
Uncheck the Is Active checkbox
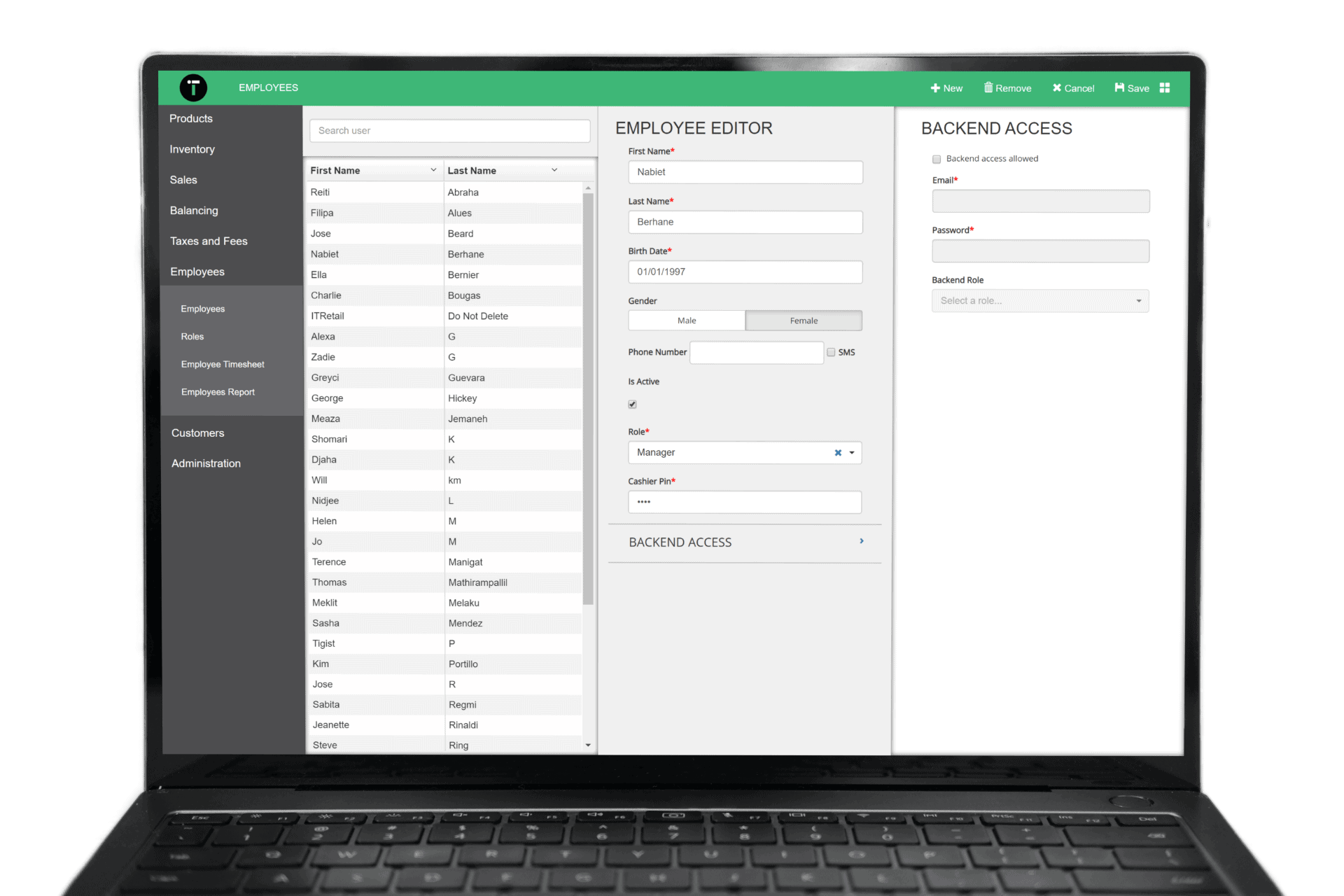pos(632,404)
